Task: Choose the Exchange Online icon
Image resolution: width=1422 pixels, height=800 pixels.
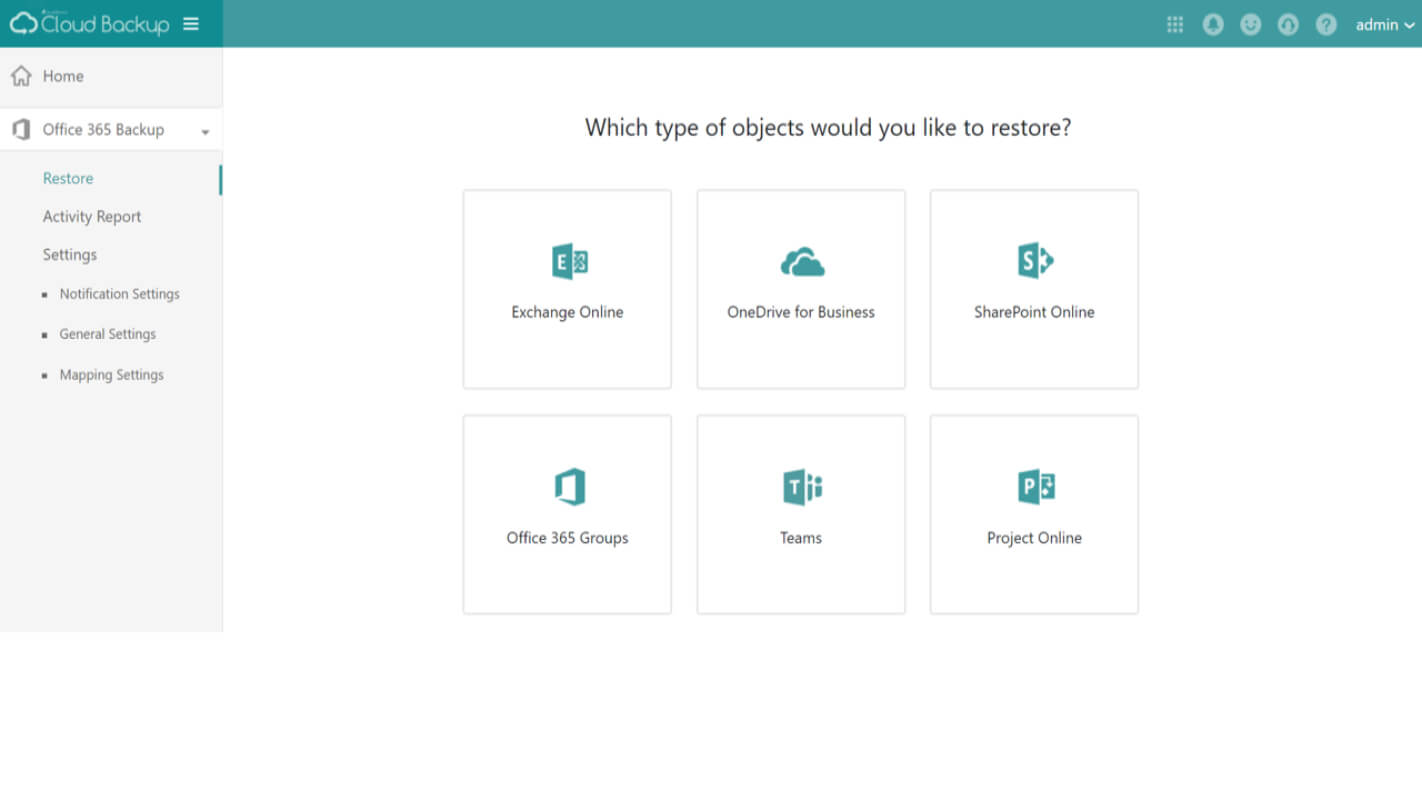Action: point(569,262)
